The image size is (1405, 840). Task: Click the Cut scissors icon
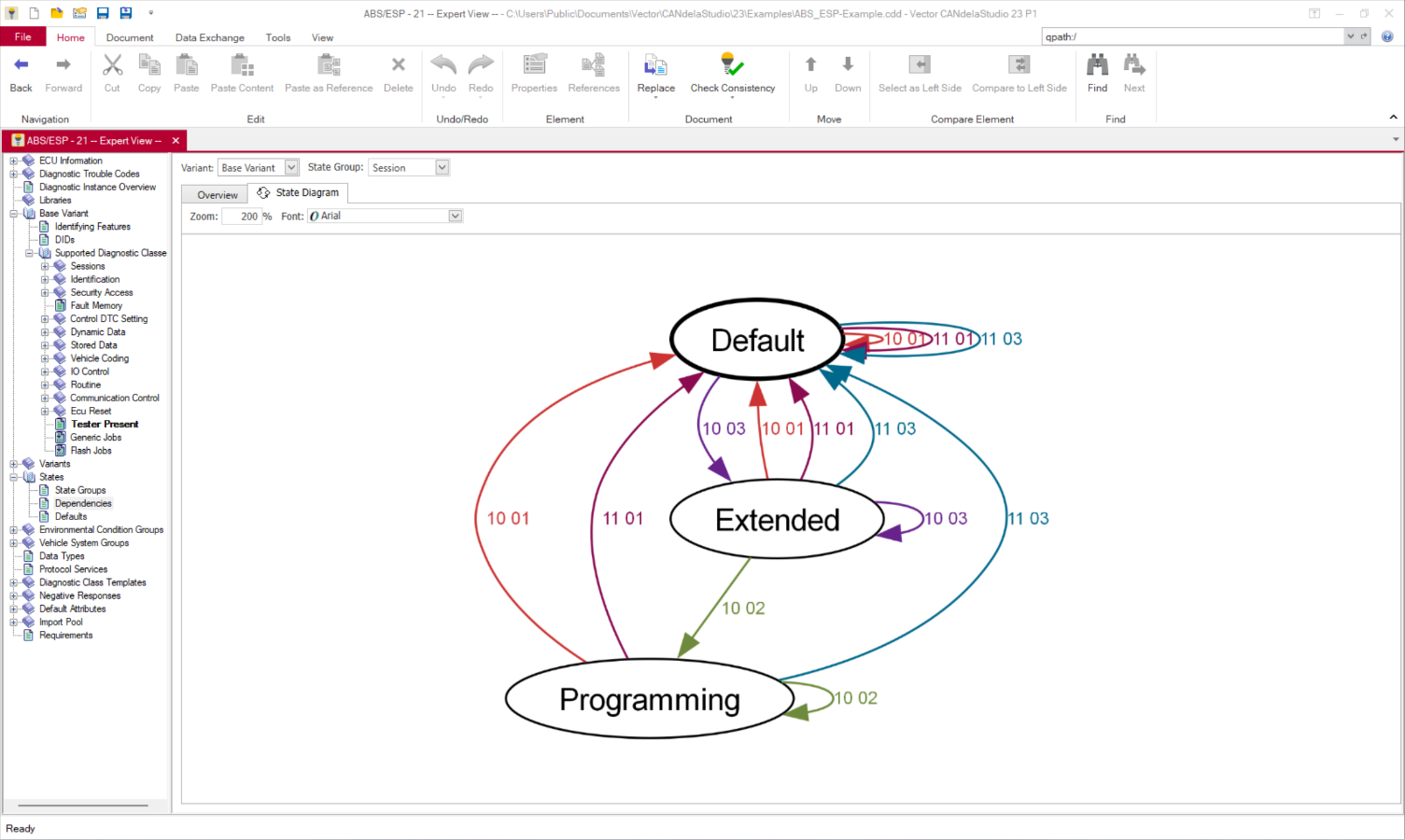[112, 64]
